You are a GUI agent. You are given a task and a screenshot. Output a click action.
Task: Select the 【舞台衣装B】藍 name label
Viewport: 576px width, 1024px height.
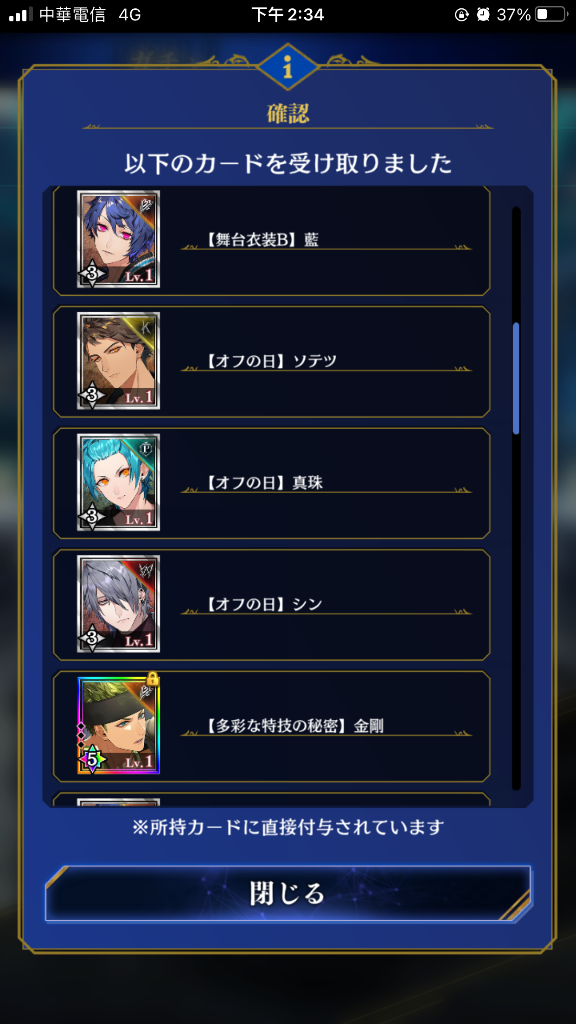[261, 240]
